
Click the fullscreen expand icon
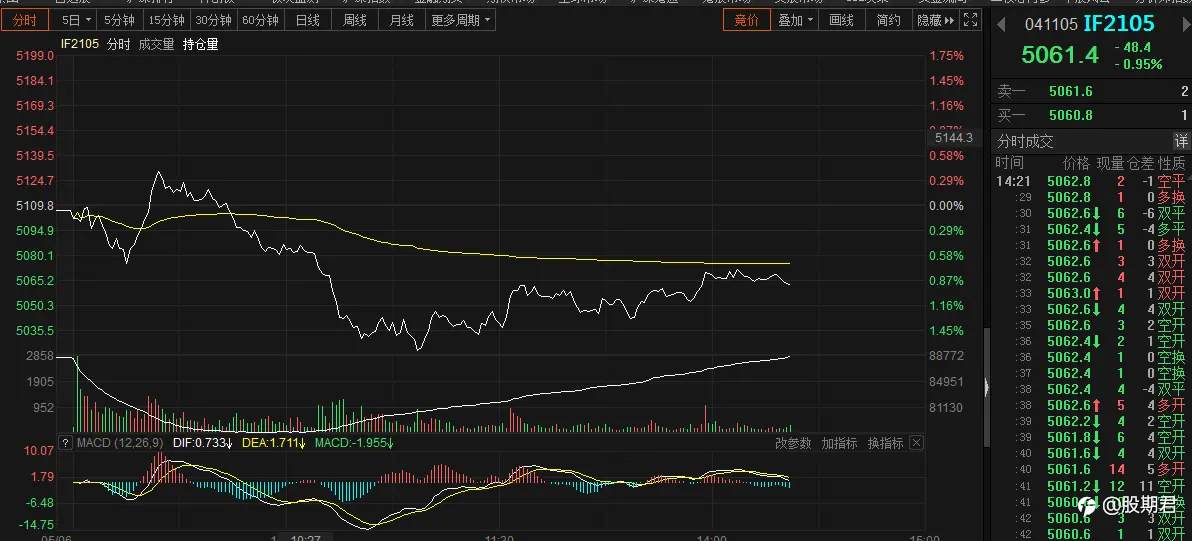970,21
